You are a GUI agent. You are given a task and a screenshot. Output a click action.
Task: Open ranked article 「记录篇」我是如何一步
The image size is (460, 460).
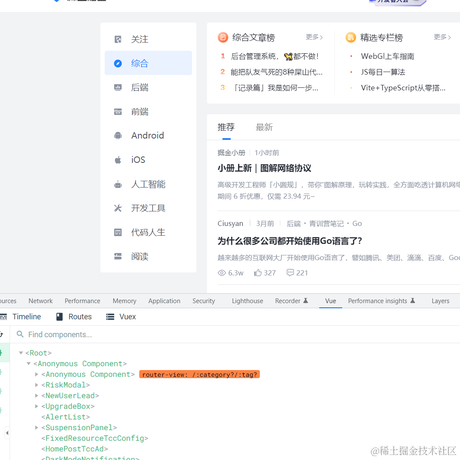click(275, 88)
